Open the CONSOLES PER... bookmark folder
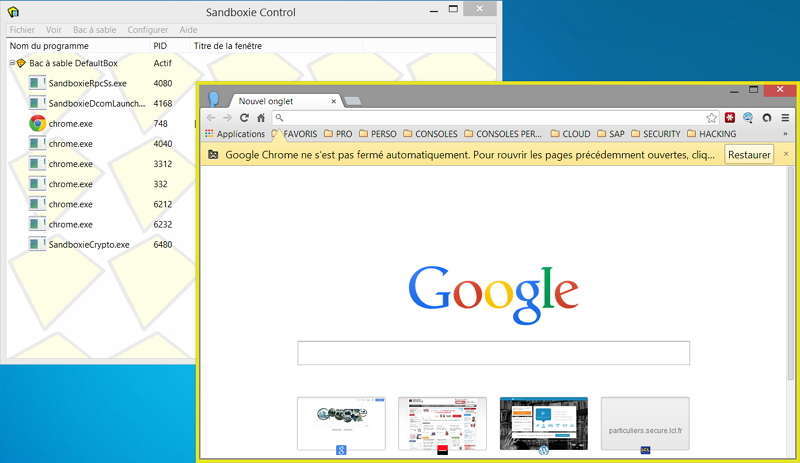 tap(503, 134)
